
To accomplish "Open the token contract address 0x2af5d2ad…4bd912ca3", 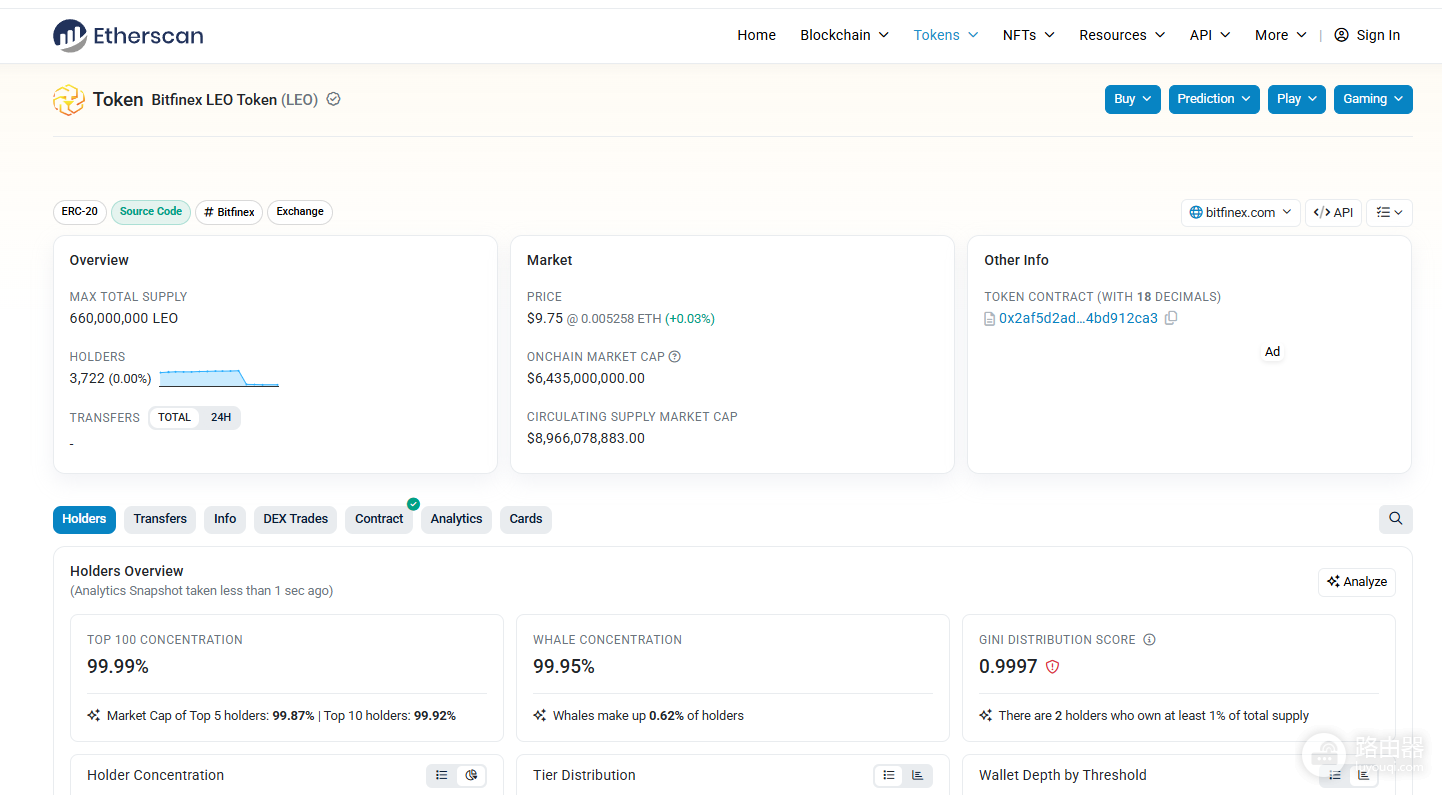I will (x=1078, y=319).
